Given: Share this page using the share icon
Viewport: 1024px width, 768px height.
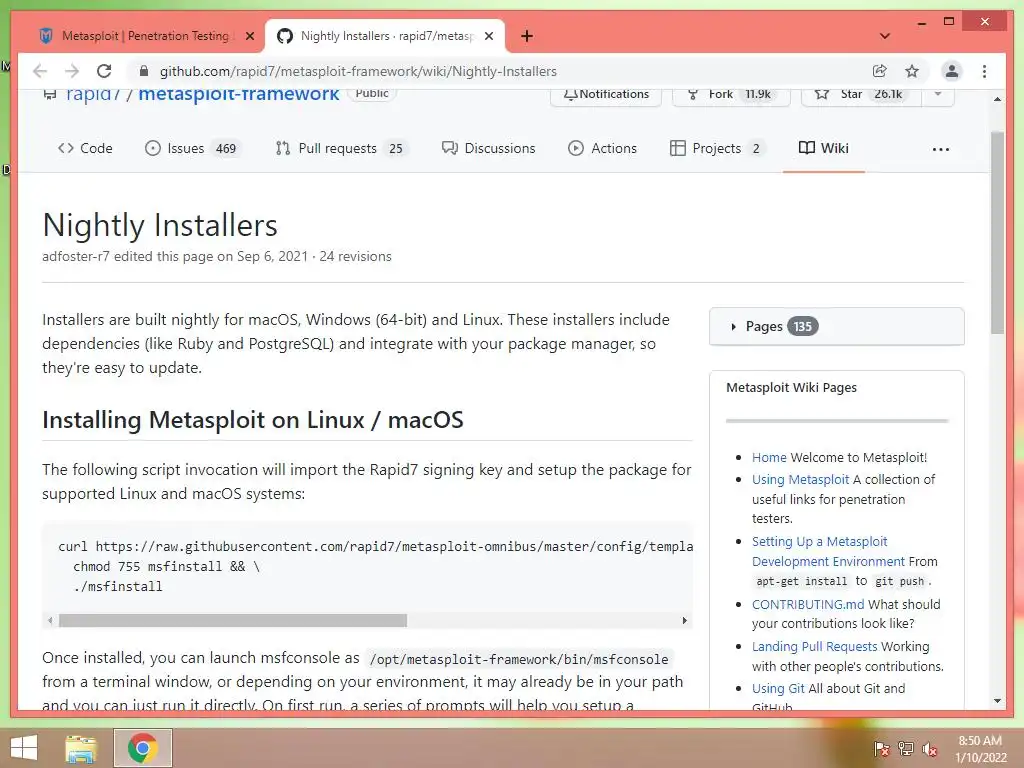Looking at the screenshot, I should 880,71.
